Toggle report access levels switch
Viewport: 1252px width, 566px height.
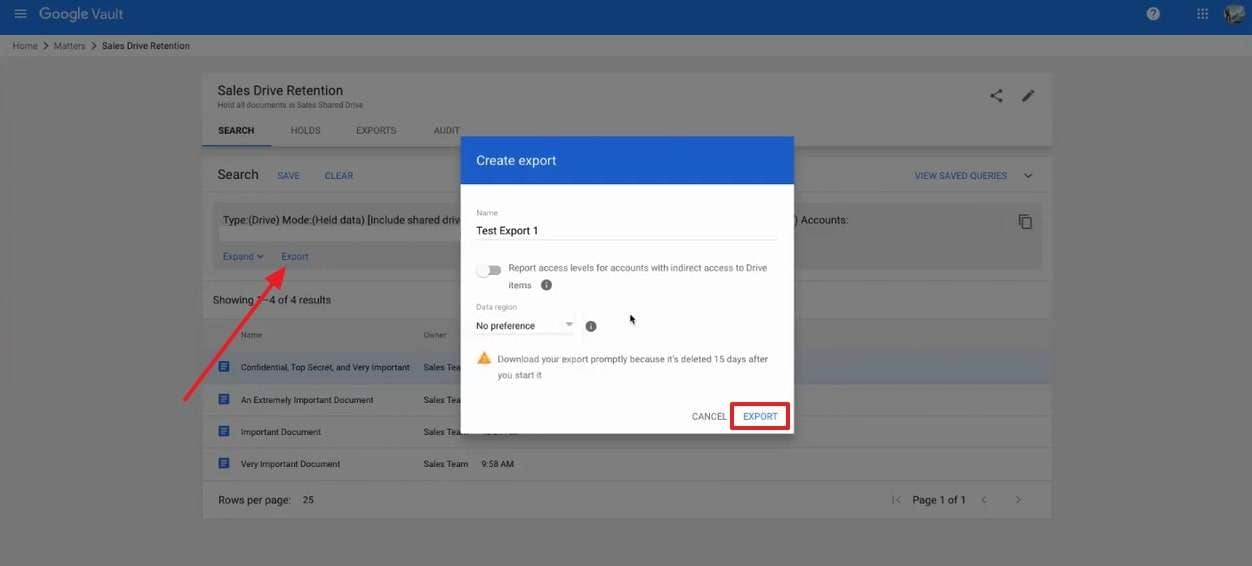pos(489,270)
